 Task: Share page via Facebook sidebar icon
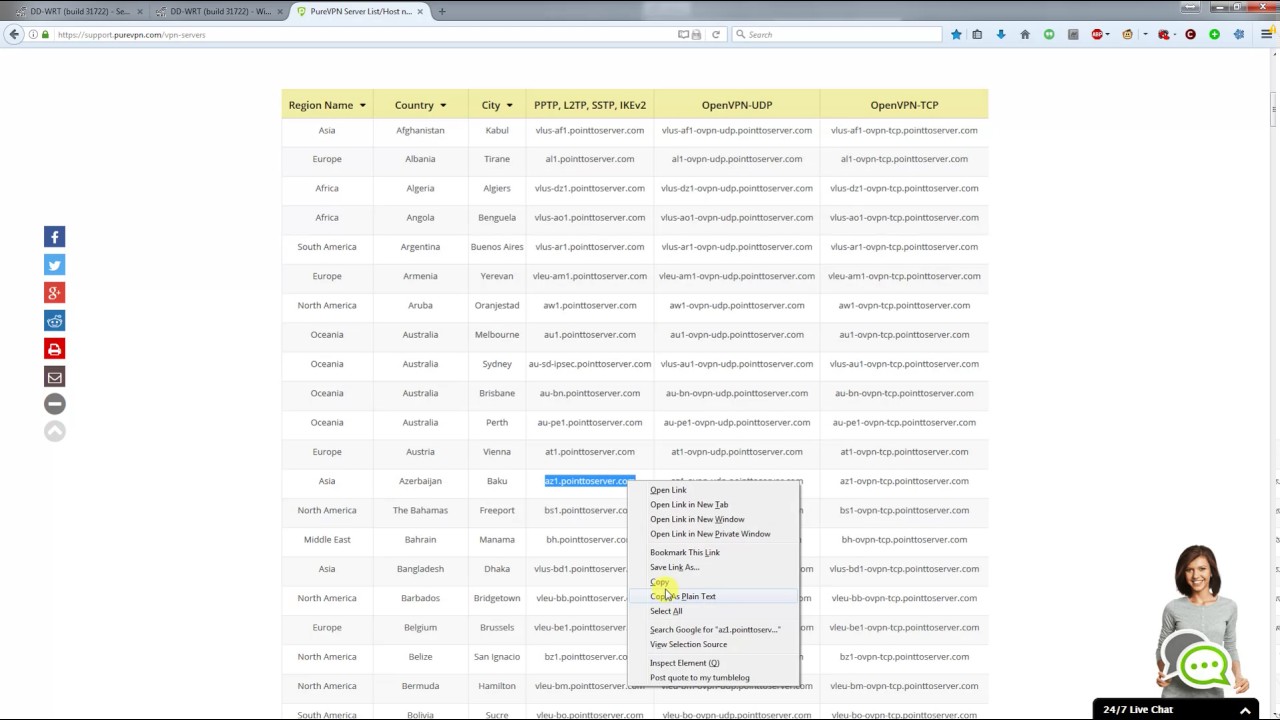(x=54, y=237)
